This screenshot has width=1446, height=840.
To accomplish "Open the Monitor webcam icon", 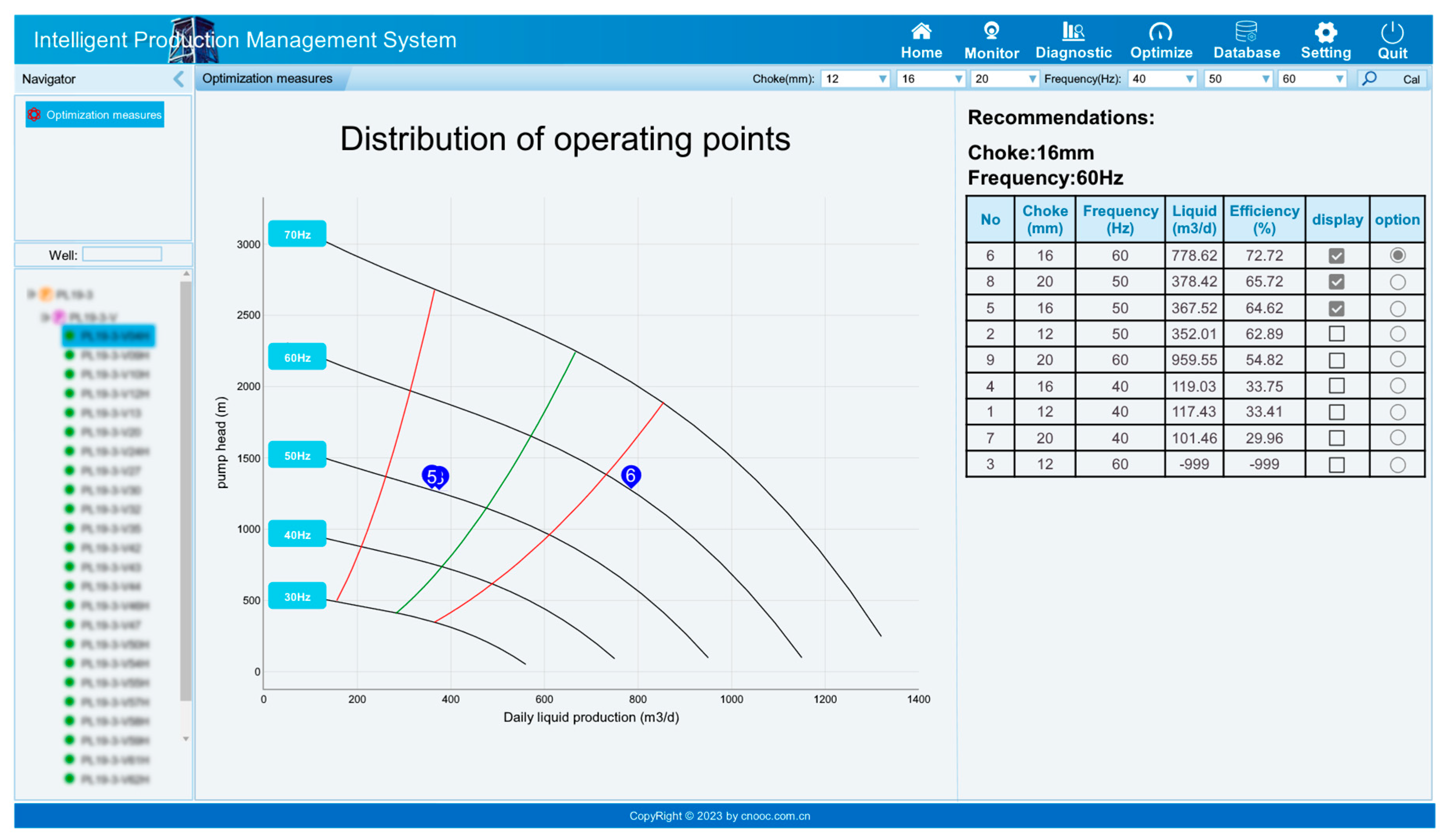I will point(991,32).
